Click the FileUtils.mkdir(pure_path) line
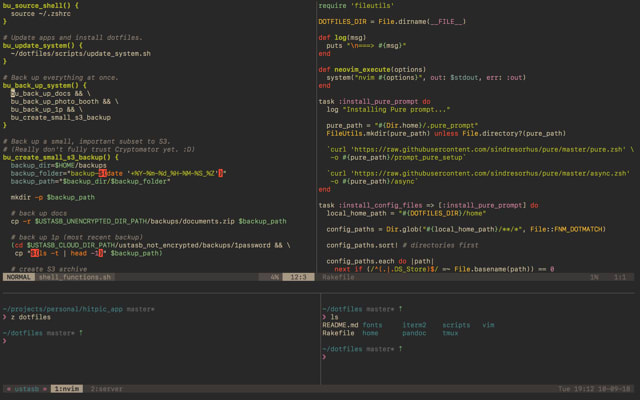Screen dimensions: 640x400 (x=446, y=133)
